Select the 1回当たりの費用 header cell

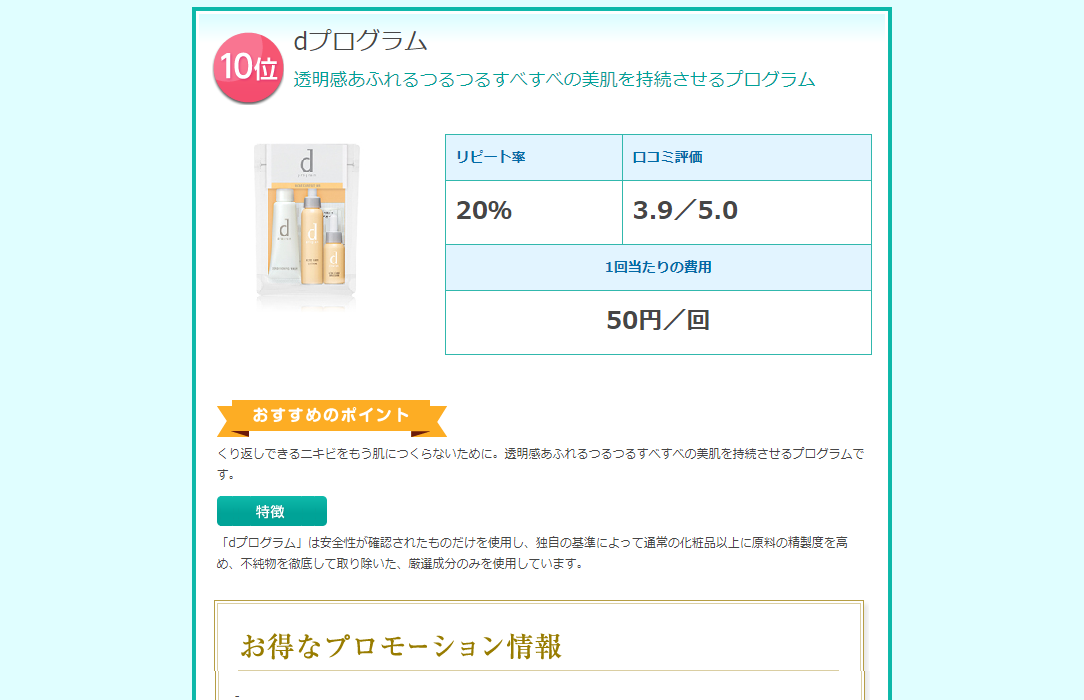pos(658,267)
